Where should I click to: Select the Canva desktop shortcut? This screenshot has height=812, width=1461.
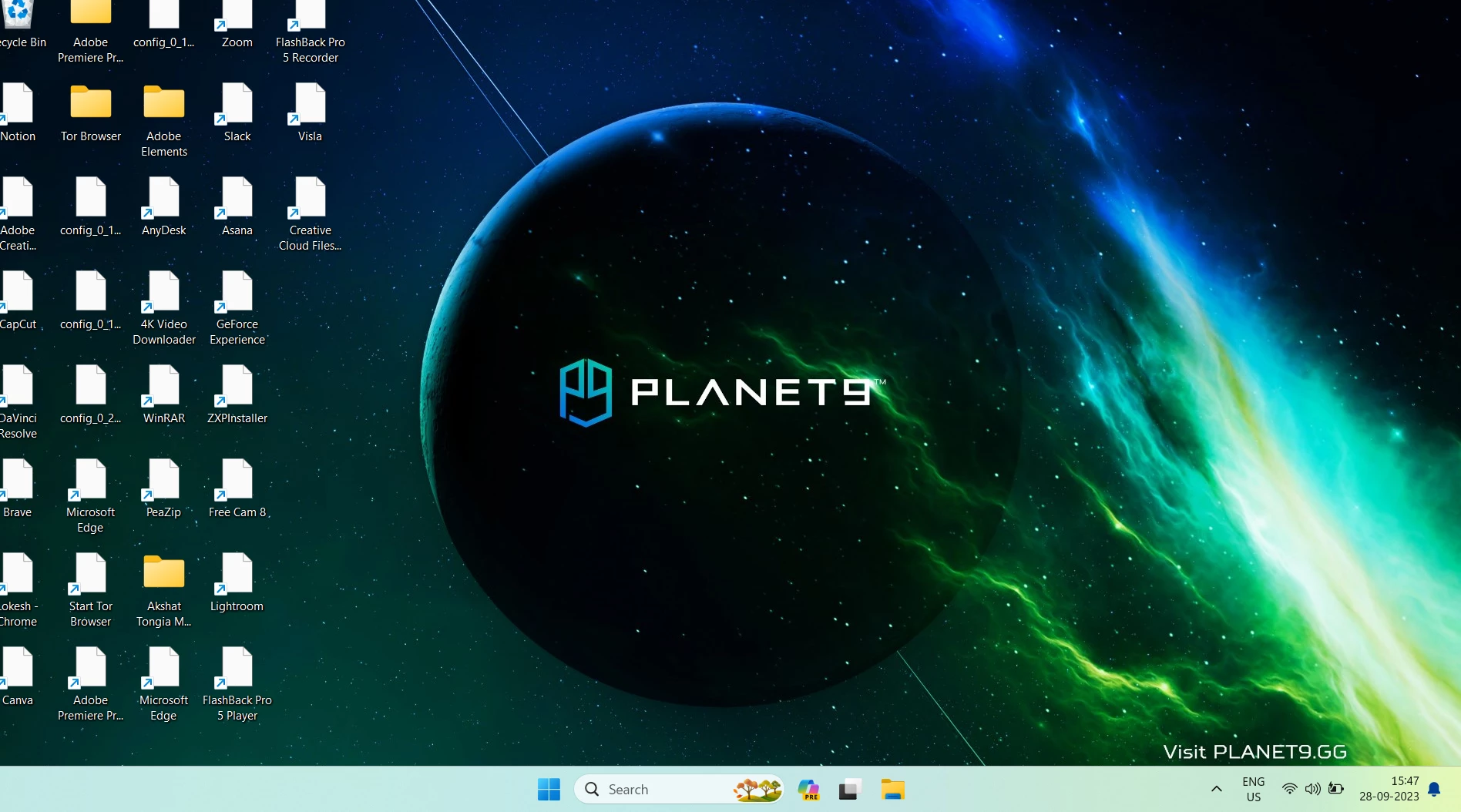click(17, 677)
